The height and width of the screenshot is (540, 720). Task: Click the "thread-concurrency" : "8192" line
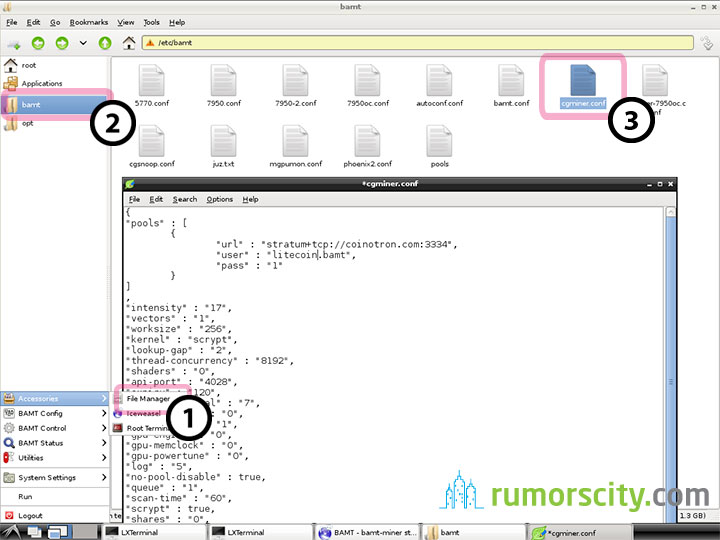click(210, 361)
